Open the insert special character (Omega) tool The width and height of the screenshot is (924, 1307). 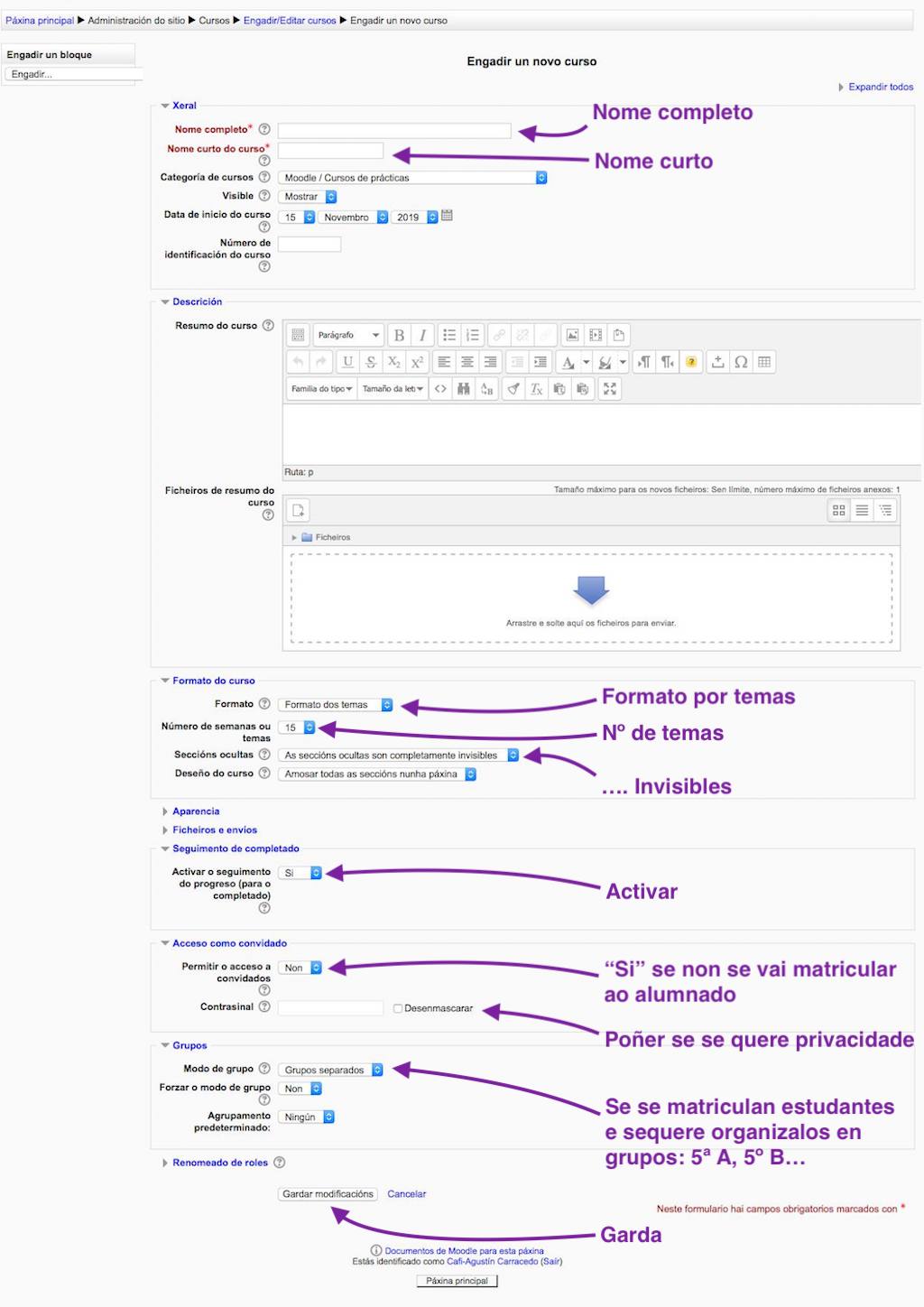(741, 362)
